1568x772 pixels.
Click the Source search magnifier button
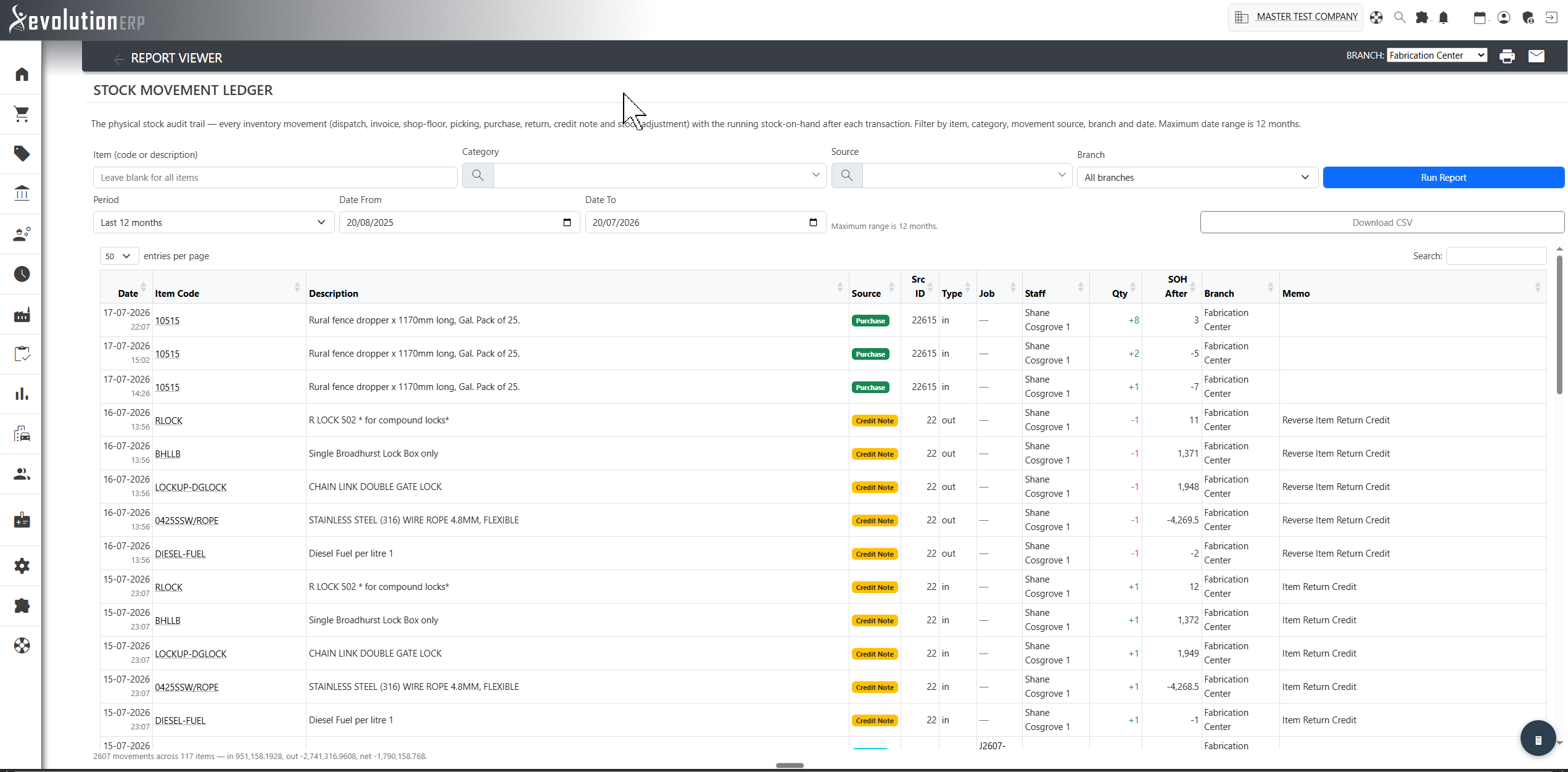click(x=847, y=175)
